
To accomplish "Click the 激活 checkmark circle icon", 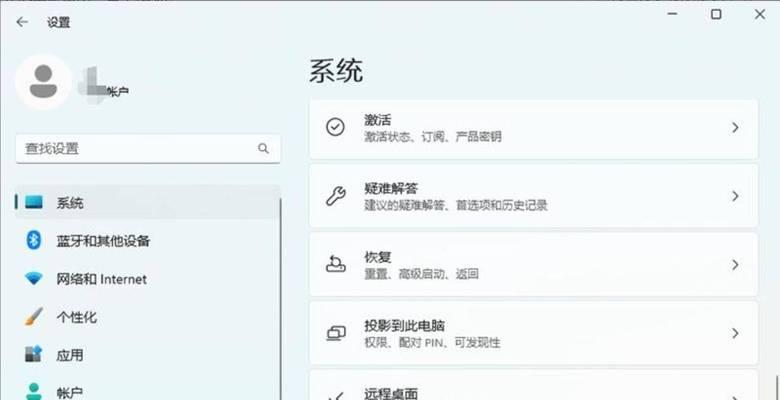I will coord(335,127).
